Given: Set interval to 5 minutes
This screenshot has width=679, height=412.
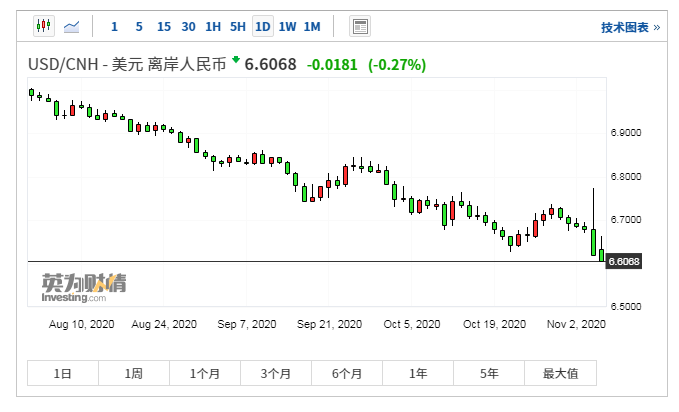Looking at the screenshot, I should point(138,26).
